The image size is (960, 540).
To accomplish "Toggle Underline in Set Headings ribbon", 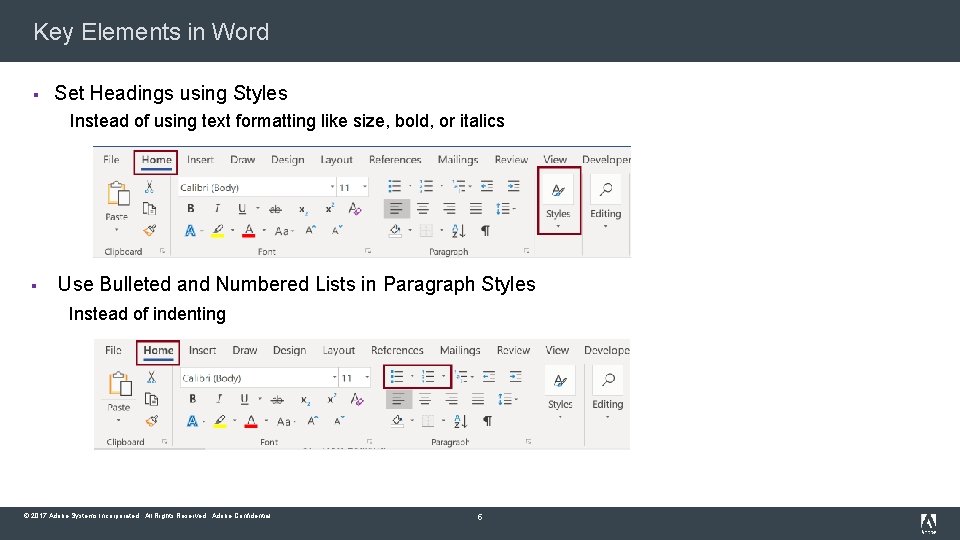I will 242,209.
